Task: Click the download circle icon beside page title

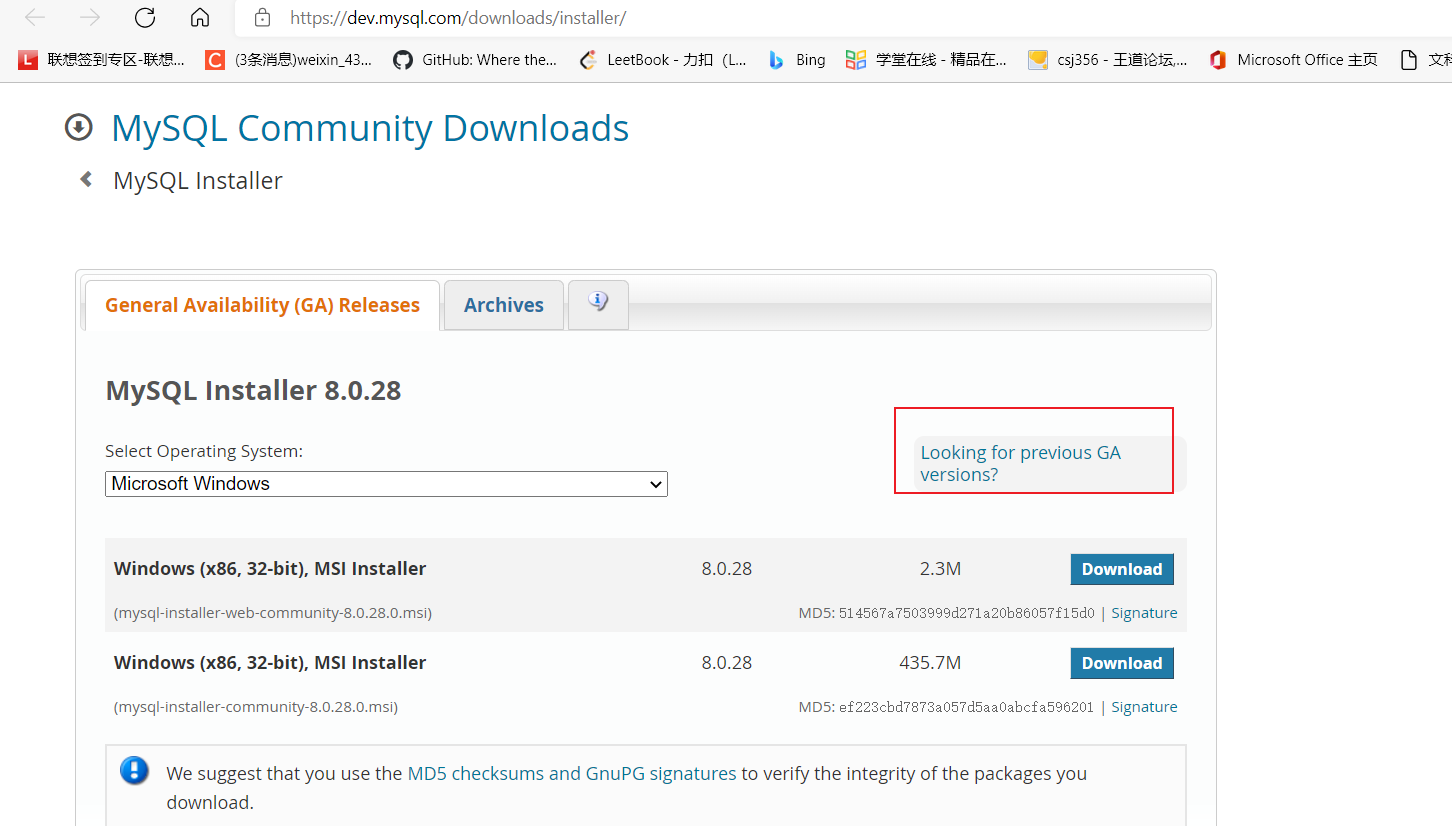Action: (x=78, y=127)
